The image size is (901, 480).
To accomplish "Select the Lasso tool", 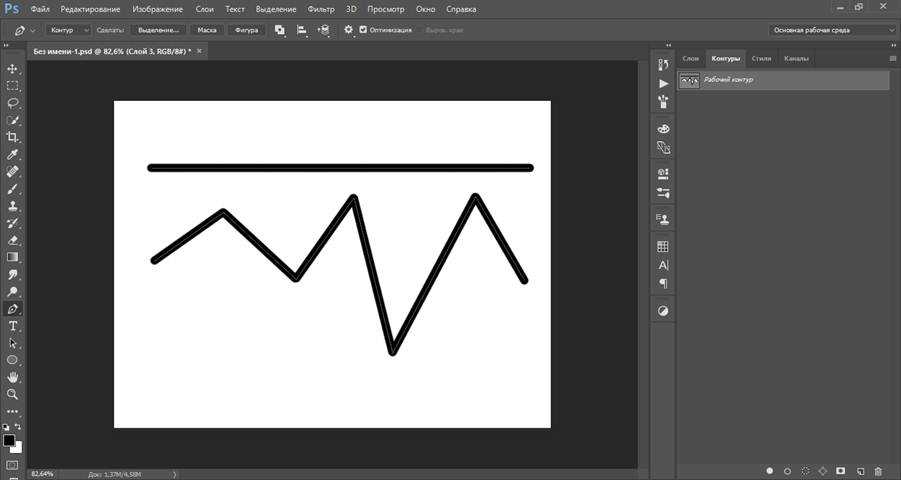I will click(13, 103).
